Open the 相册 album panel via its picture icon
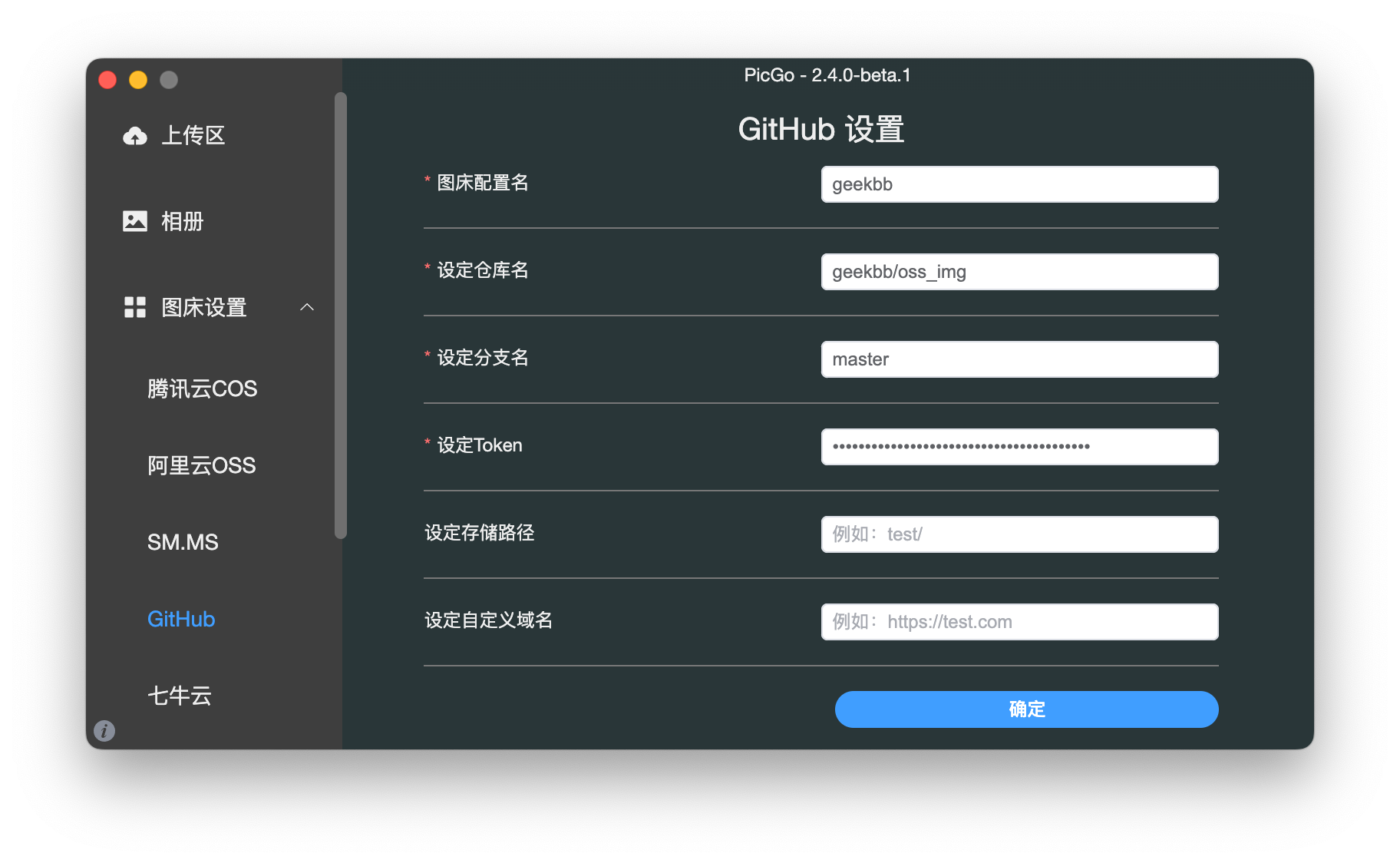1400x863 pixels. point(135,220)
